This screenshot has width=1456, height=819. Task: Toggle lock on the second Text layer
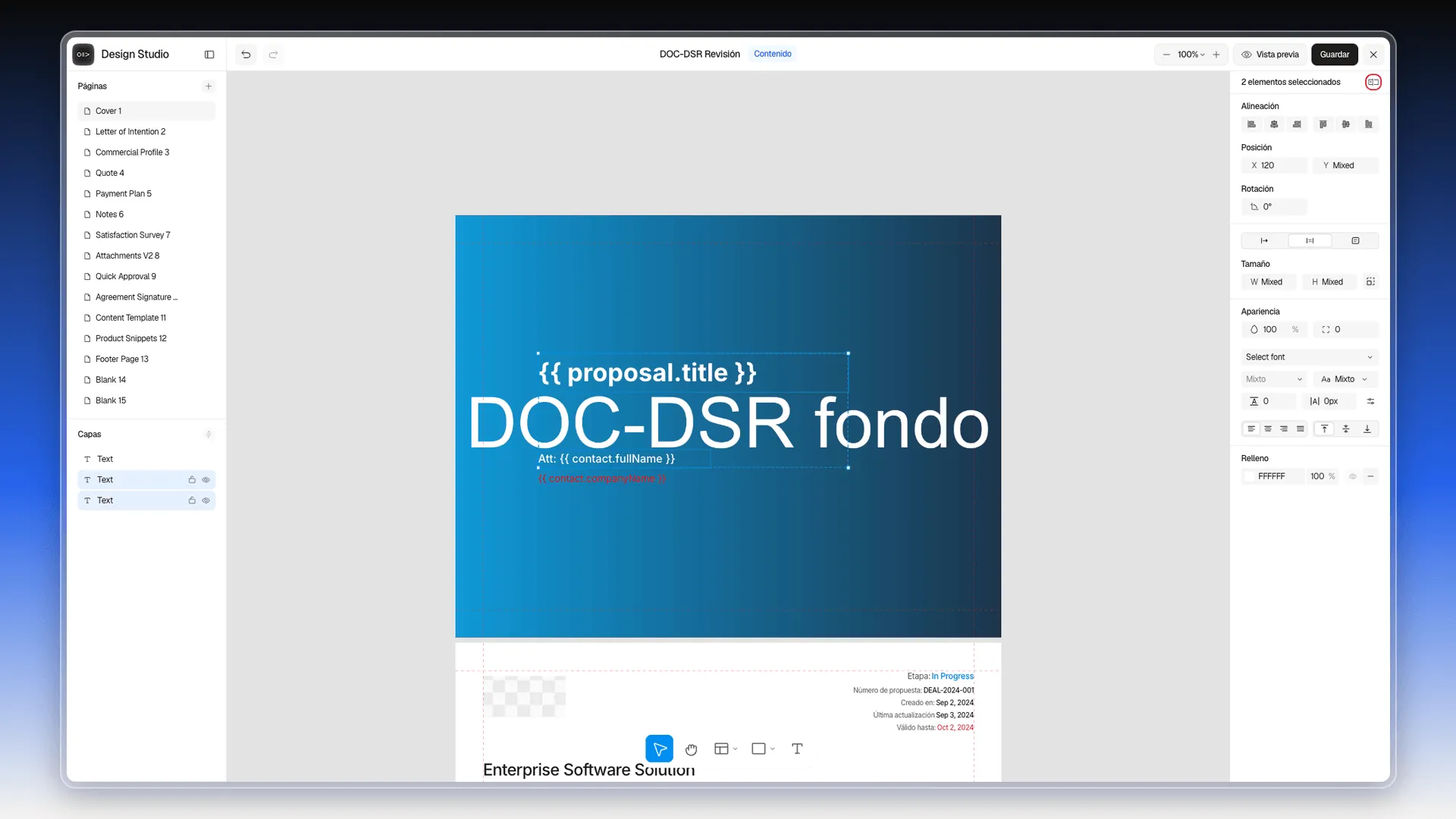pos(192,480)
